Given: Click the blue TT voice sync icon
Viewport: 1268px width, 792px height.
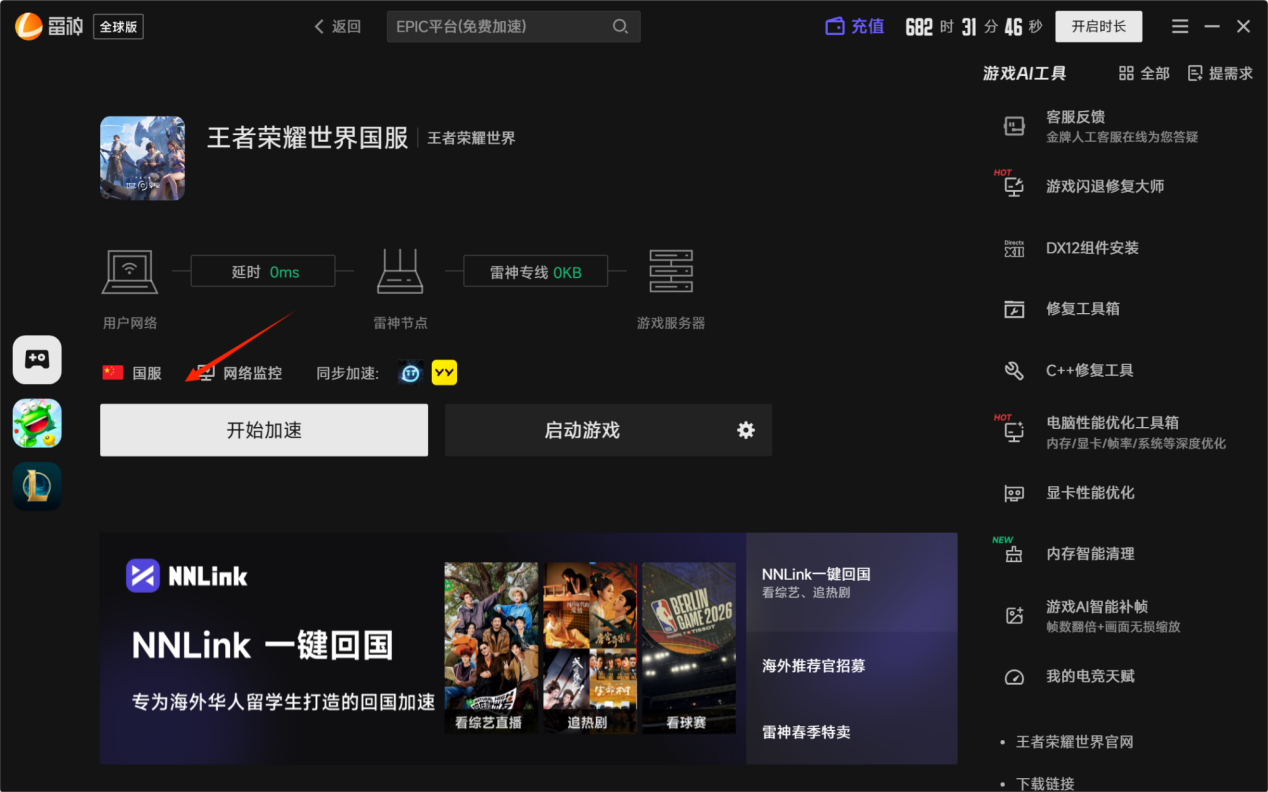Looking at the screenshot, I should coord(411,373).
